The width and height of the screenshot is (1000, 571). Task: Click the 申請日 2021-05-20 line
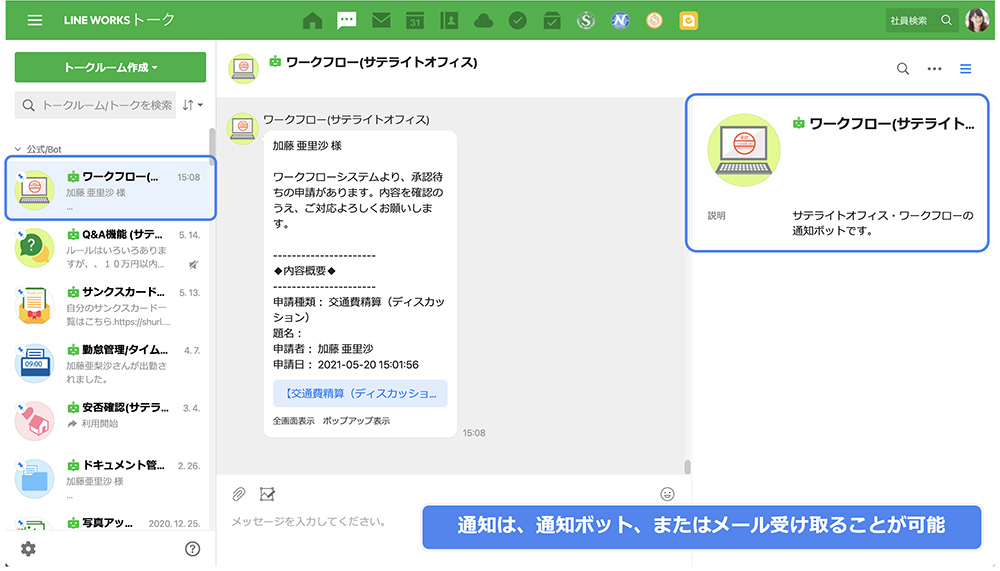pyautogui.click(x=346, y=365)
